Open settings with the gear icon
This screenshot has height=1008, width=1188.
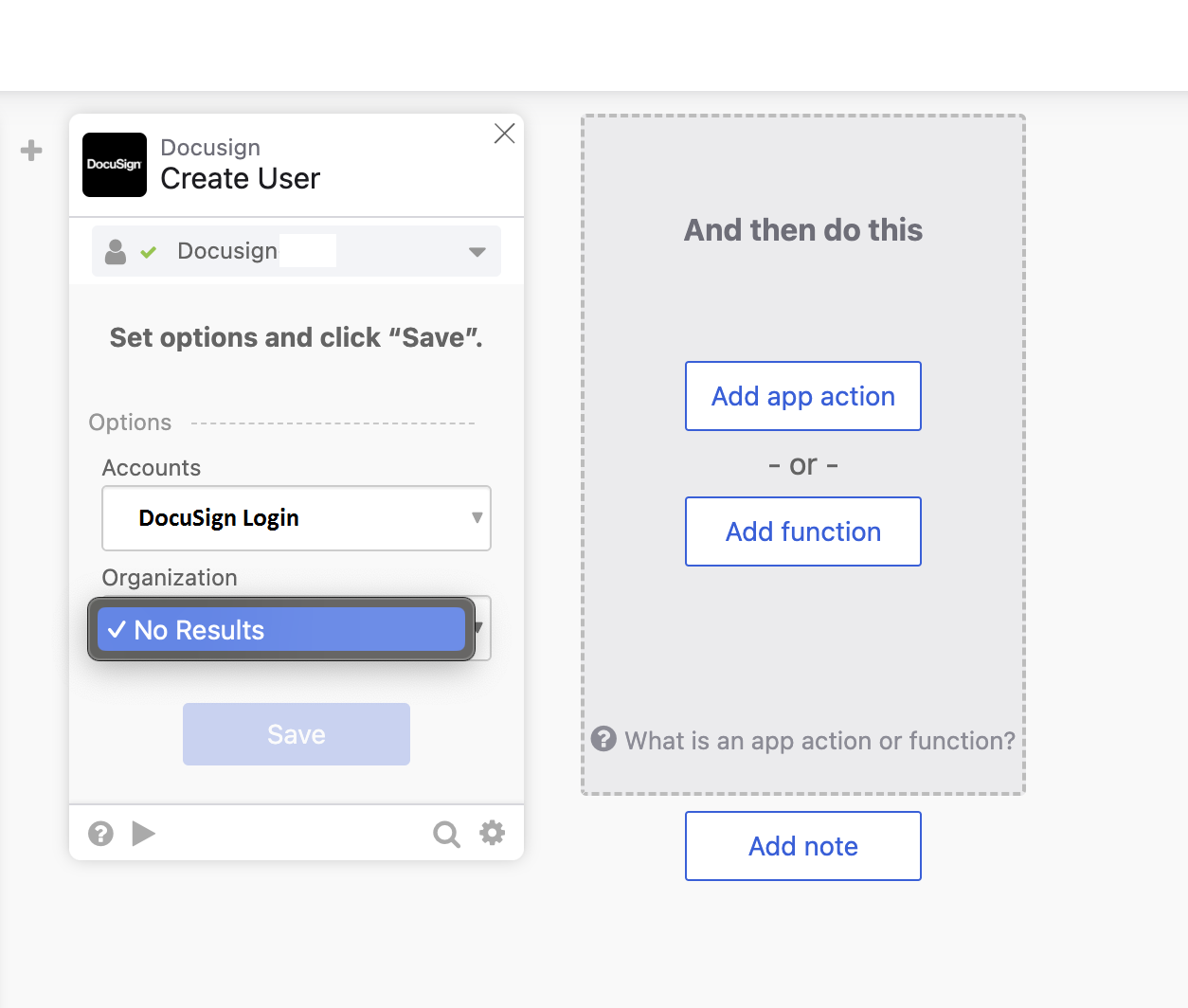[493, 833]
